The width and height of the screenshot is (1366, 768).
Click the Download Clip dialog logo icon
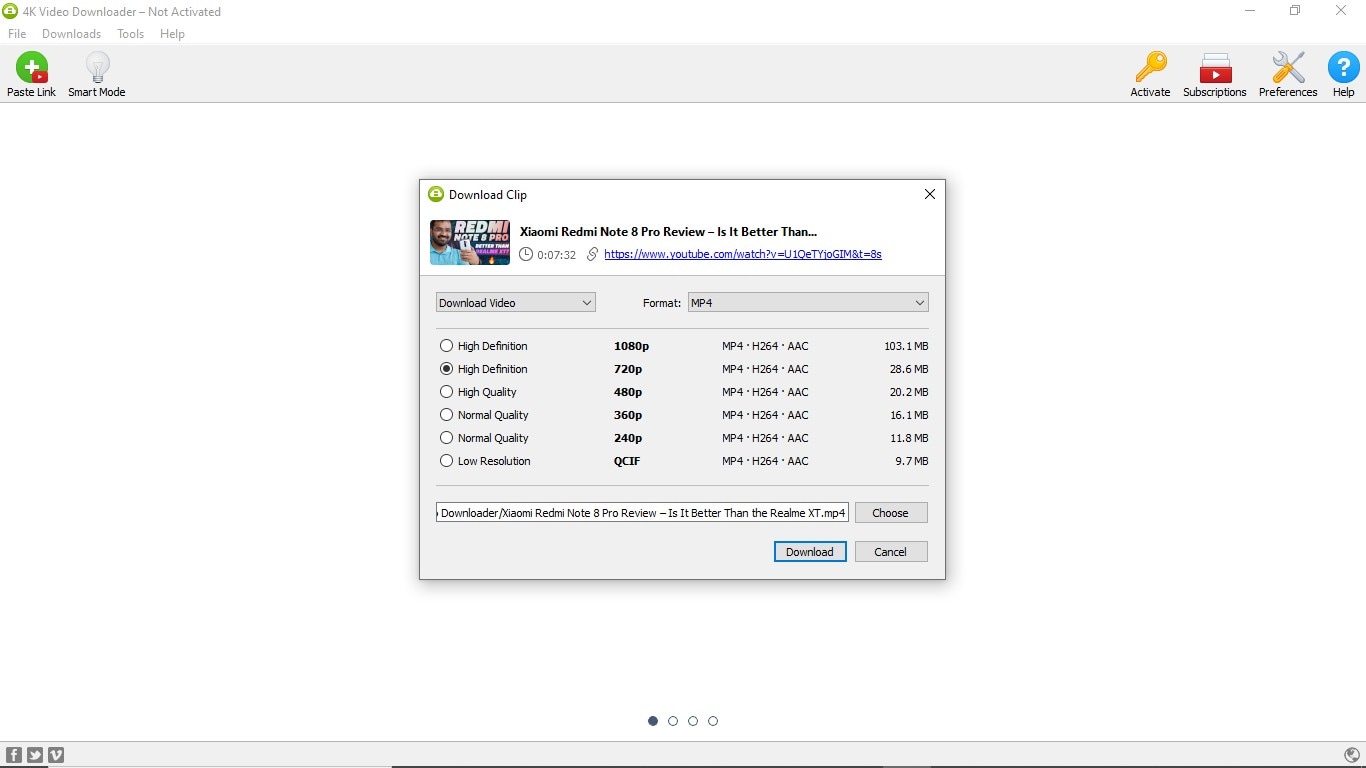tap(435, 194)
